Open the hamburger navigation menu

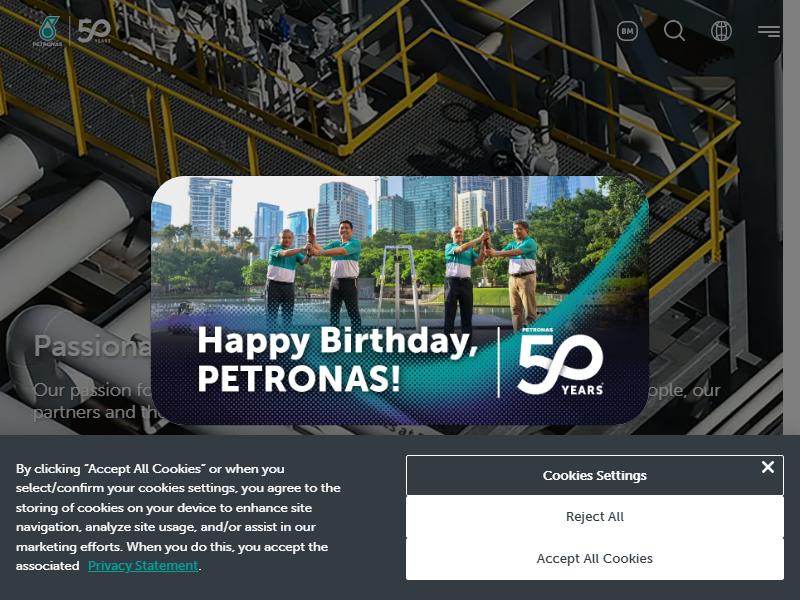coord(768,31)
